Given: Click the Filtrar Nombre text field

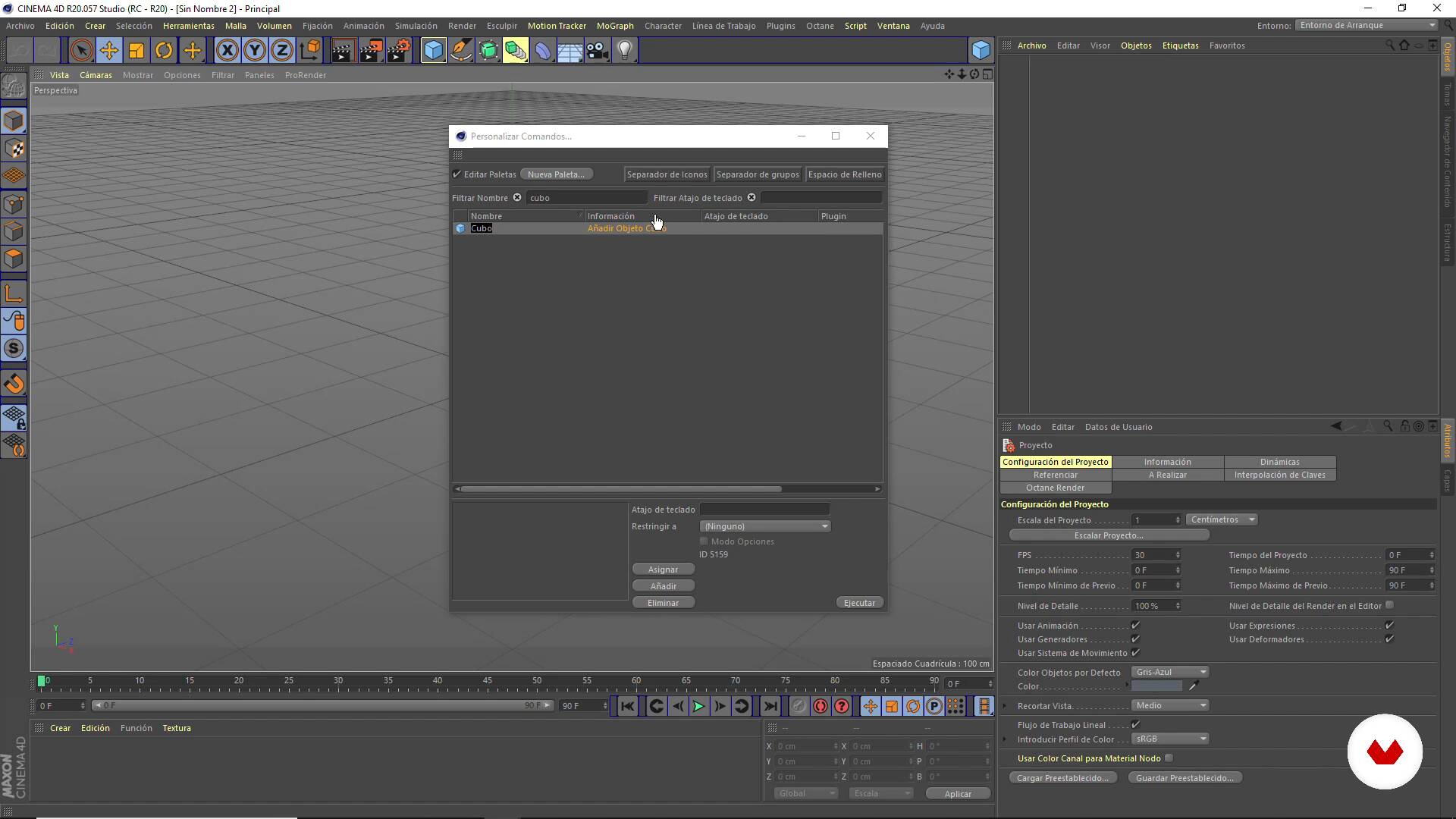Looking at the screenshot, I should [587, 198].
